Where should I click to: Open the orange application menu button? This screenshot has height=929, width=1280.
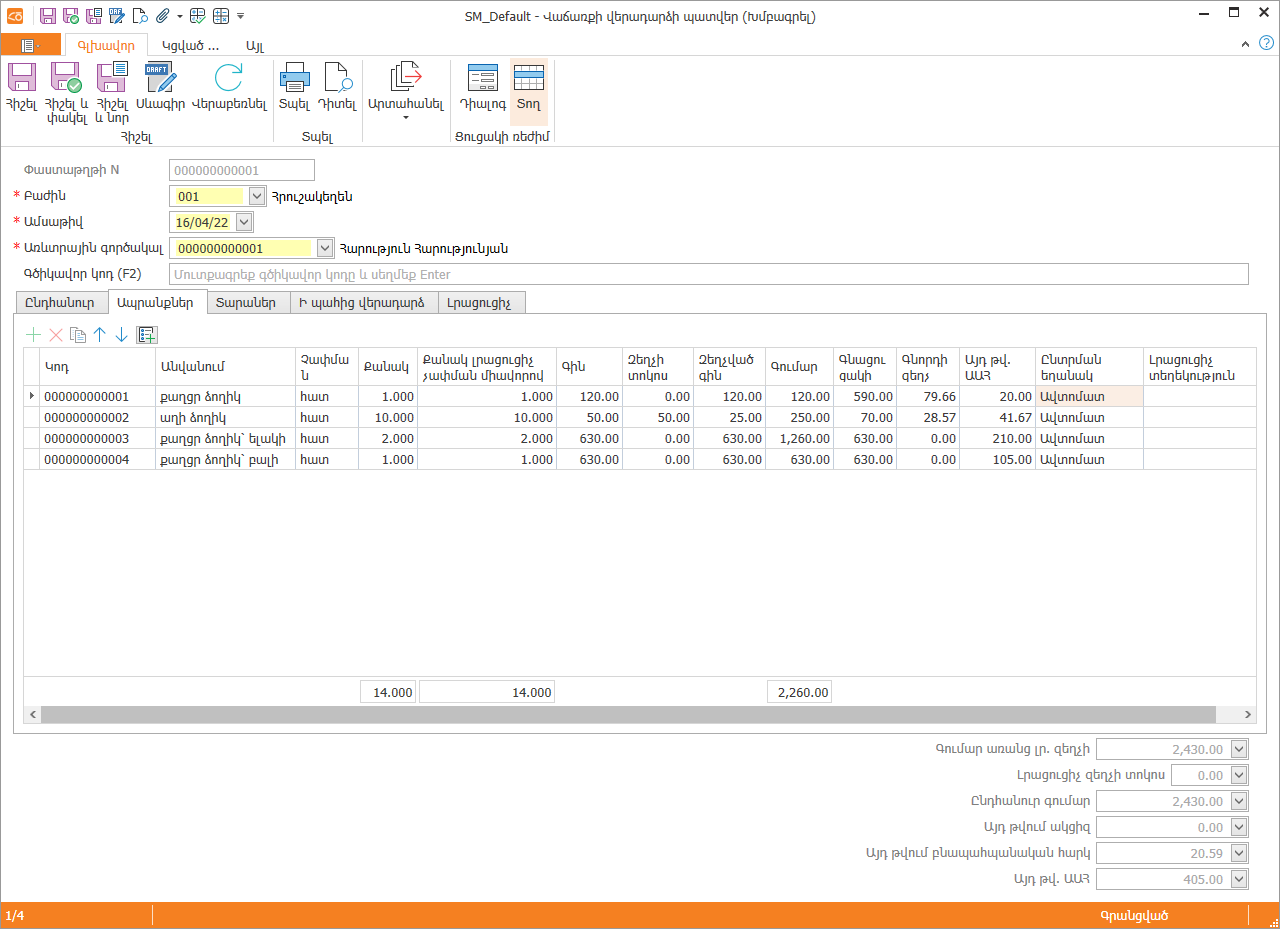[30, 45]
